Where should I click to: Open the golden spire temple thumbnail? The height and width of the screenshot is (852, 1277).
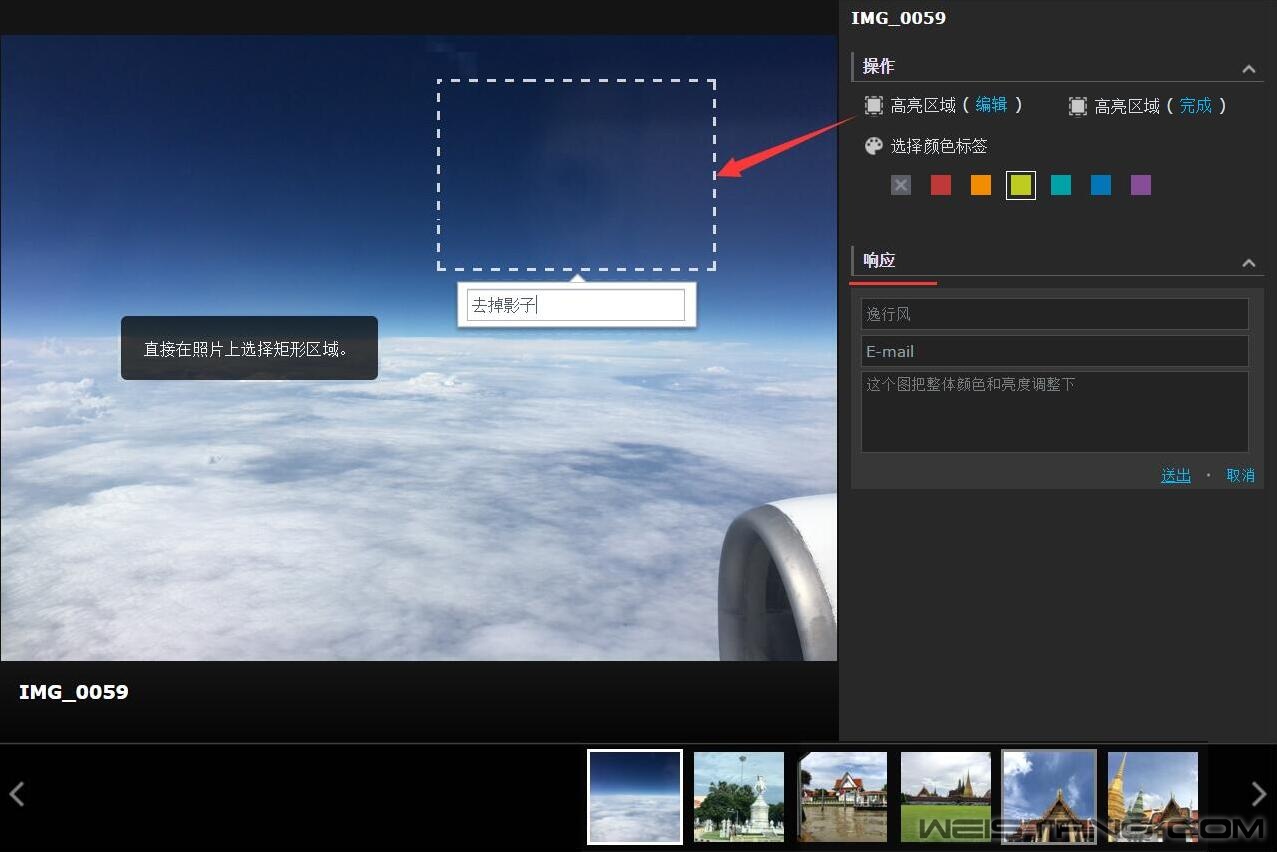pyautogui.click(x=1153, y=797)
